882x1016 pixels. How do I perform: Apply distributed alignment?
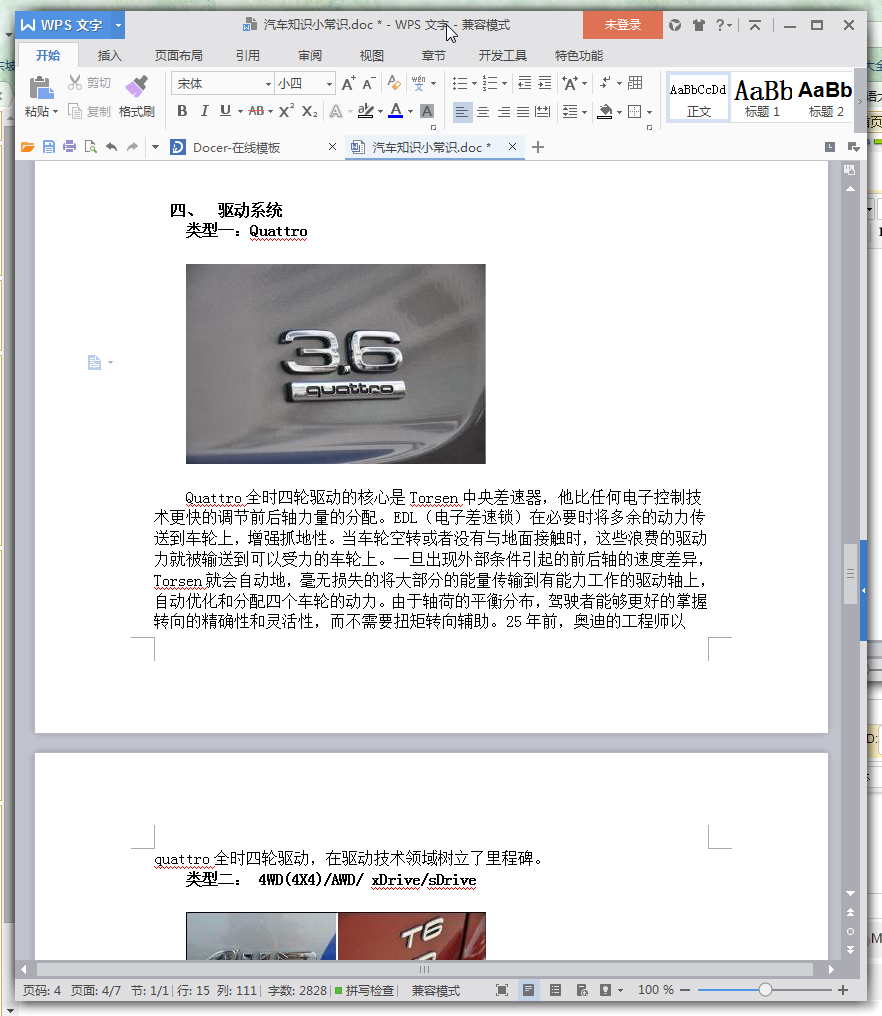coord(542,111)
